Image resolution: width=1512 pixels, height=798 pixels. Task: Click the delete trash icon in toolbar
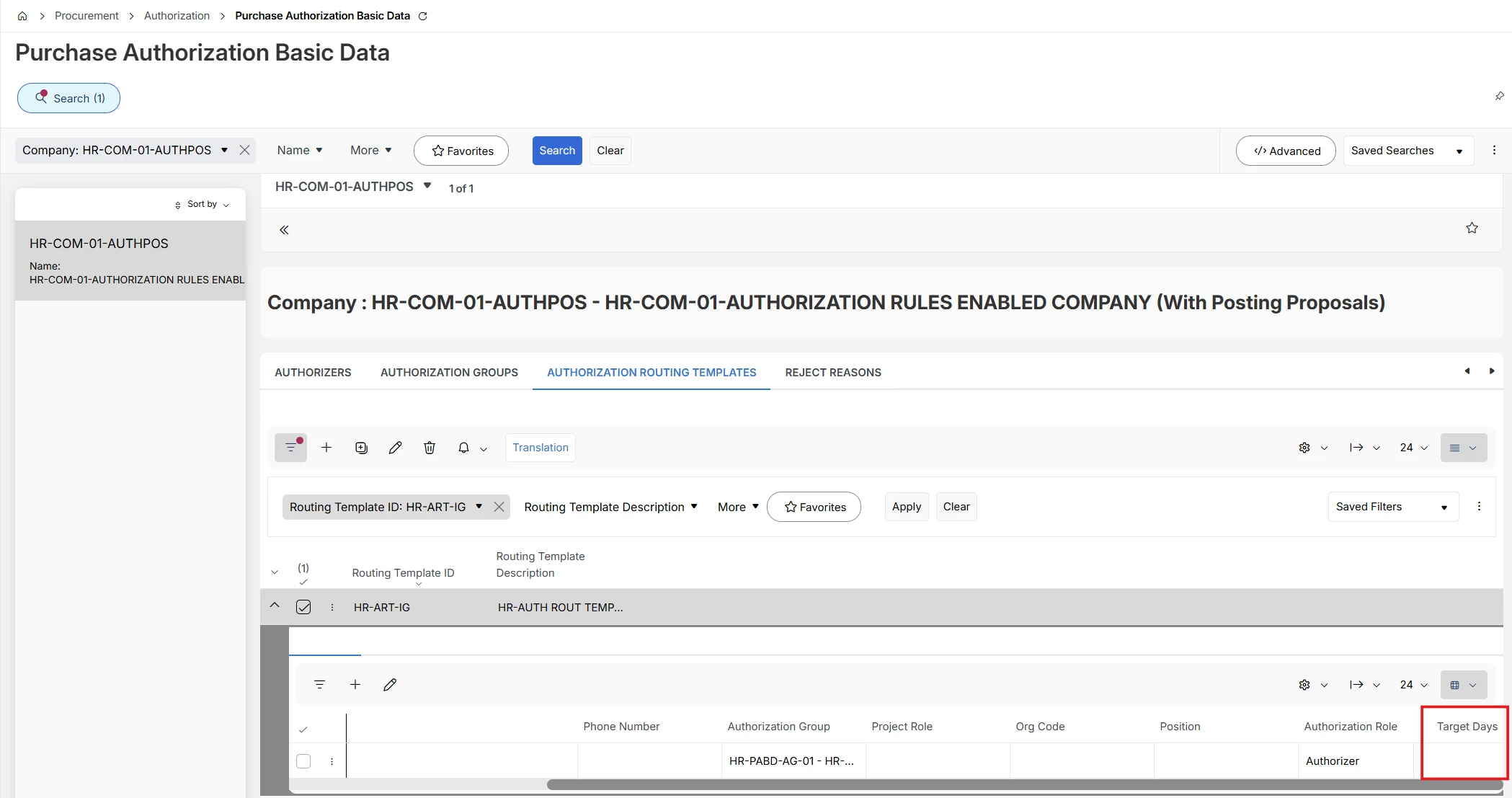[430, 448]
